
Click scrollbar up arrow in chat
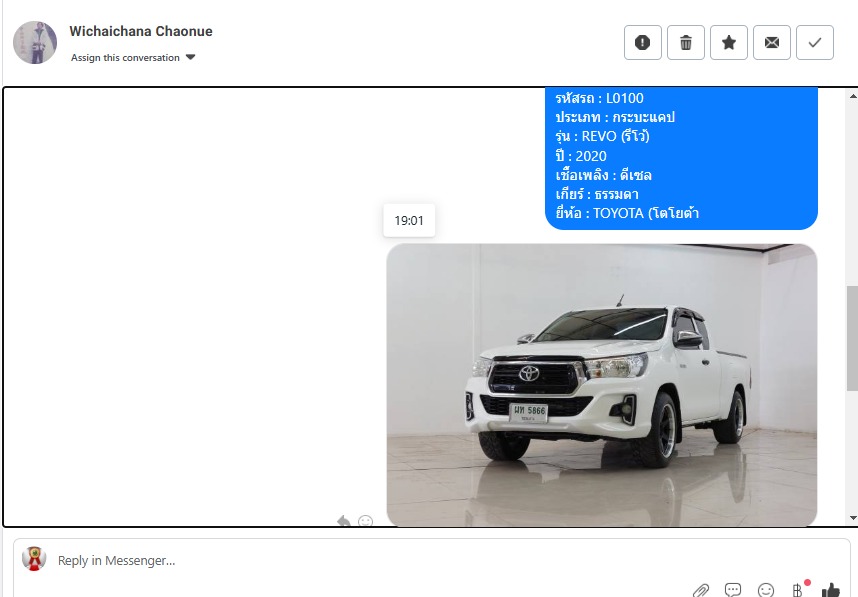click(853, 96)
